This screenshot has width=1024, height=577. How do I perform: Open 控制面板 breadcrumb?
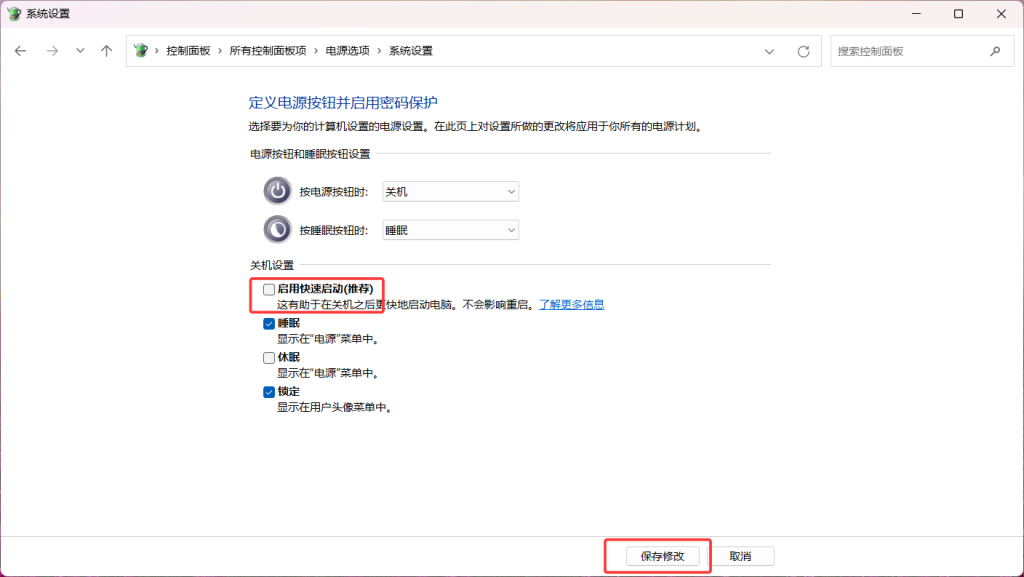pyautogui.click(x=188, y=51)
